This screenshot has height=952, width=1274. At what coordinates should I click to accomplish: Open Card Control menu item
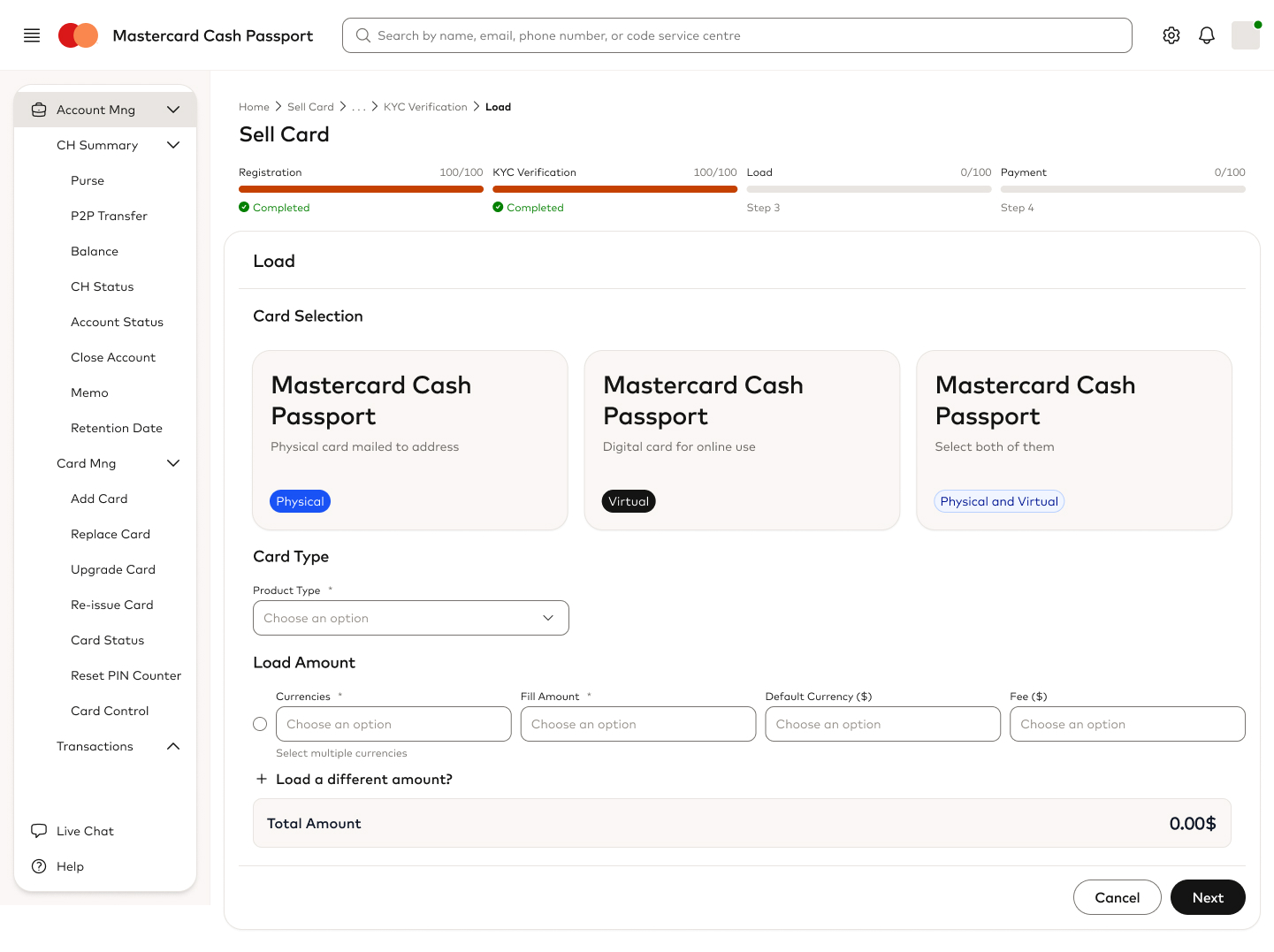pos(110,711)
